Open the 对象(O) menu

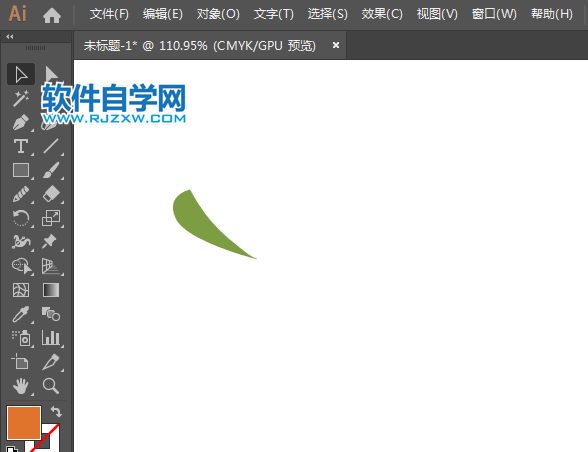click(x=218, y=14)
